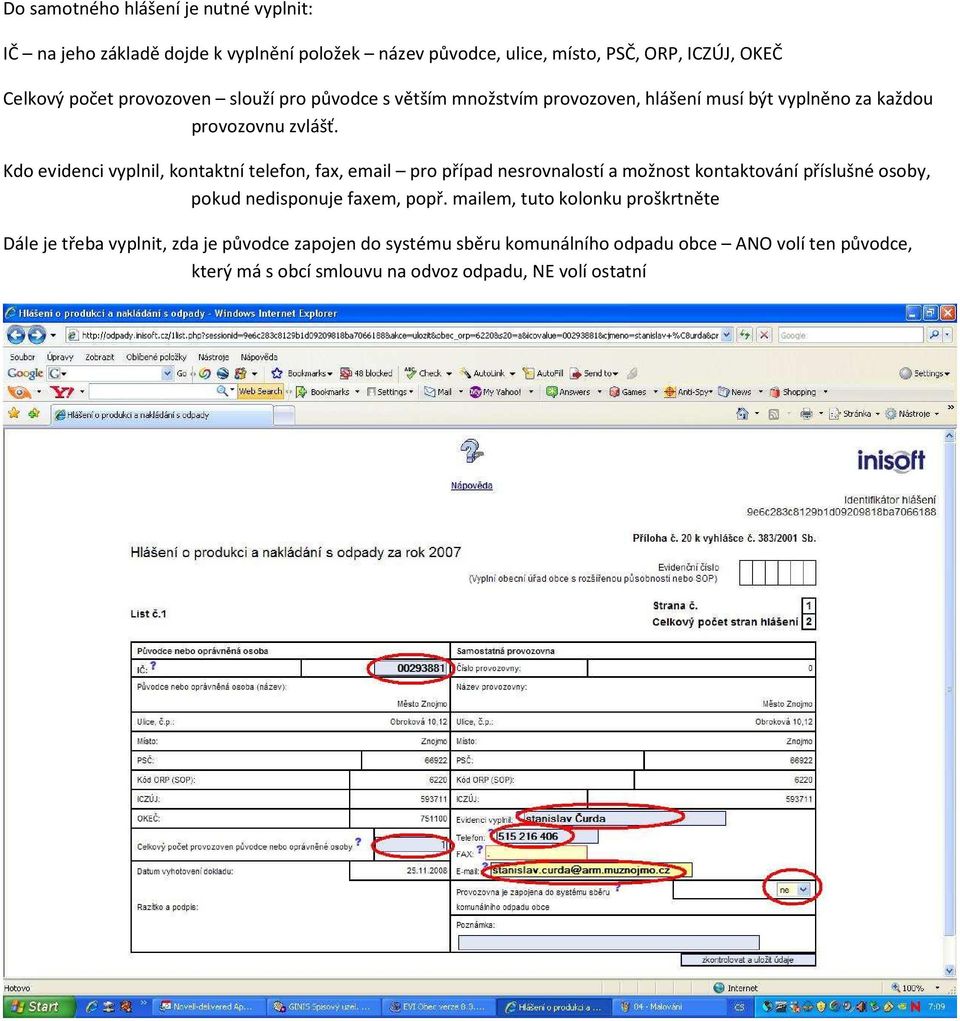This screenshot has width=960, height=1021.
Task: Open the 100% zoom level control
Action: pyautogui.click(x=915, y=988)
